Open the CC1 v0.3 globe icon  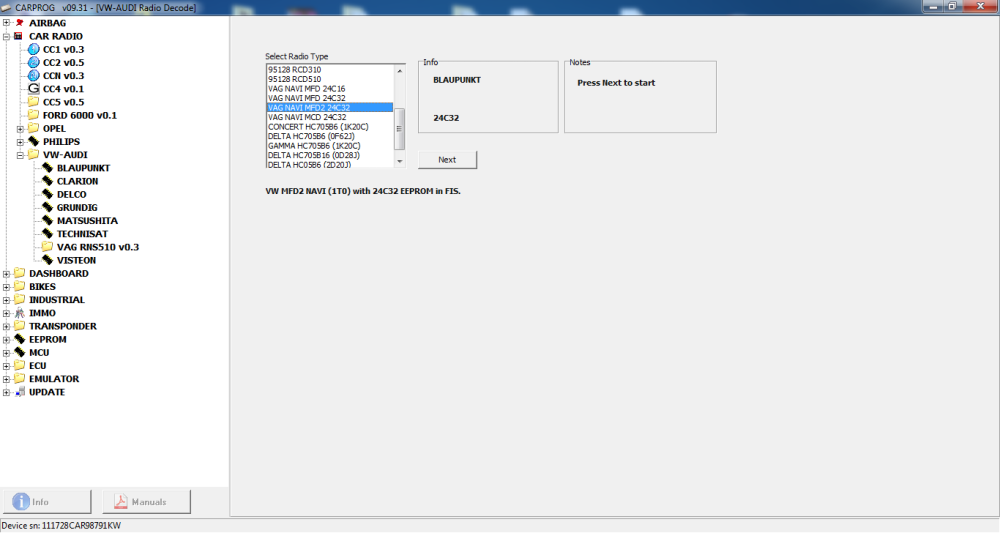point(34,49)
